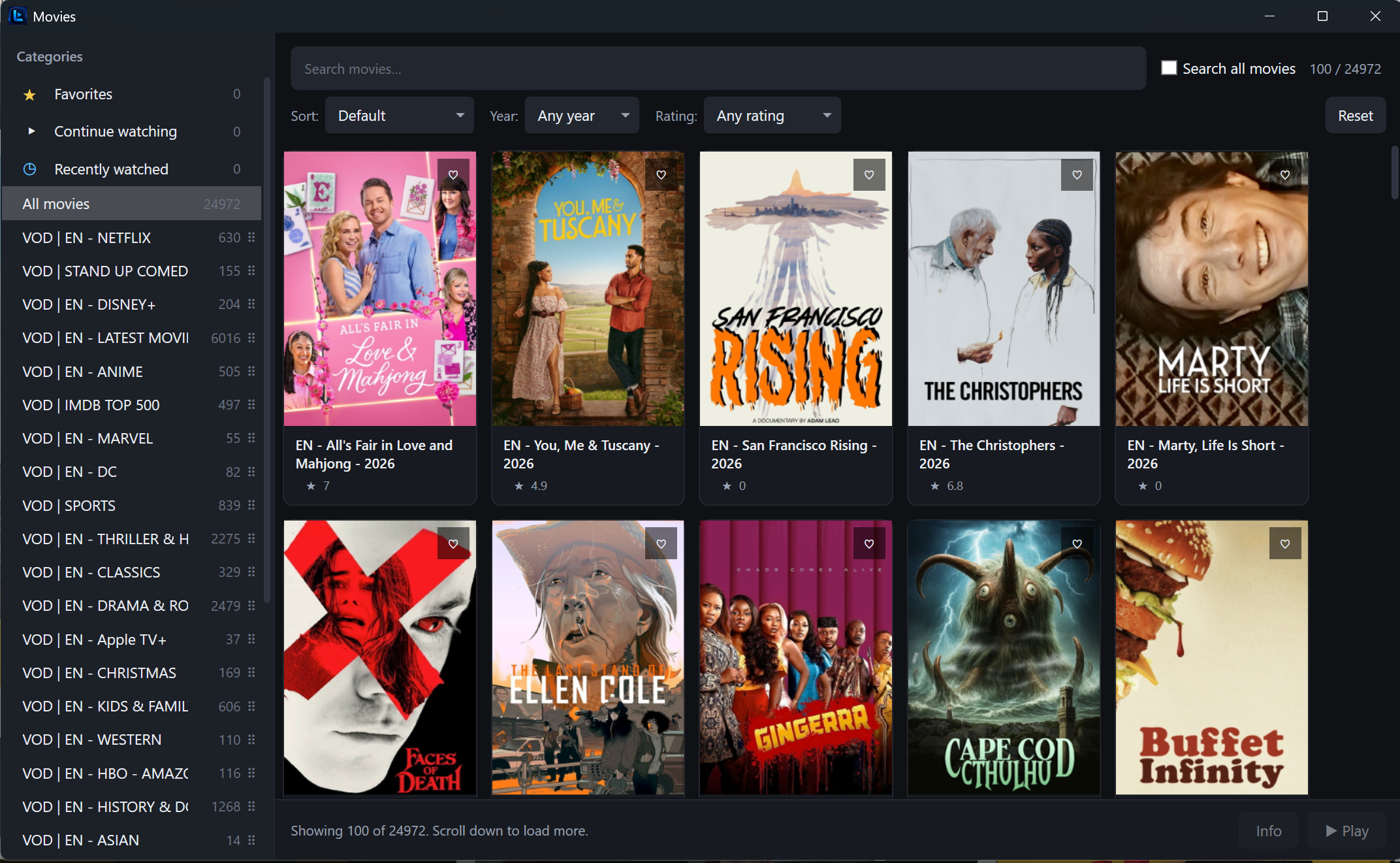Open the Rating dropdown showing Any rating
This screenshot has height=863, width=1400.
772,116
